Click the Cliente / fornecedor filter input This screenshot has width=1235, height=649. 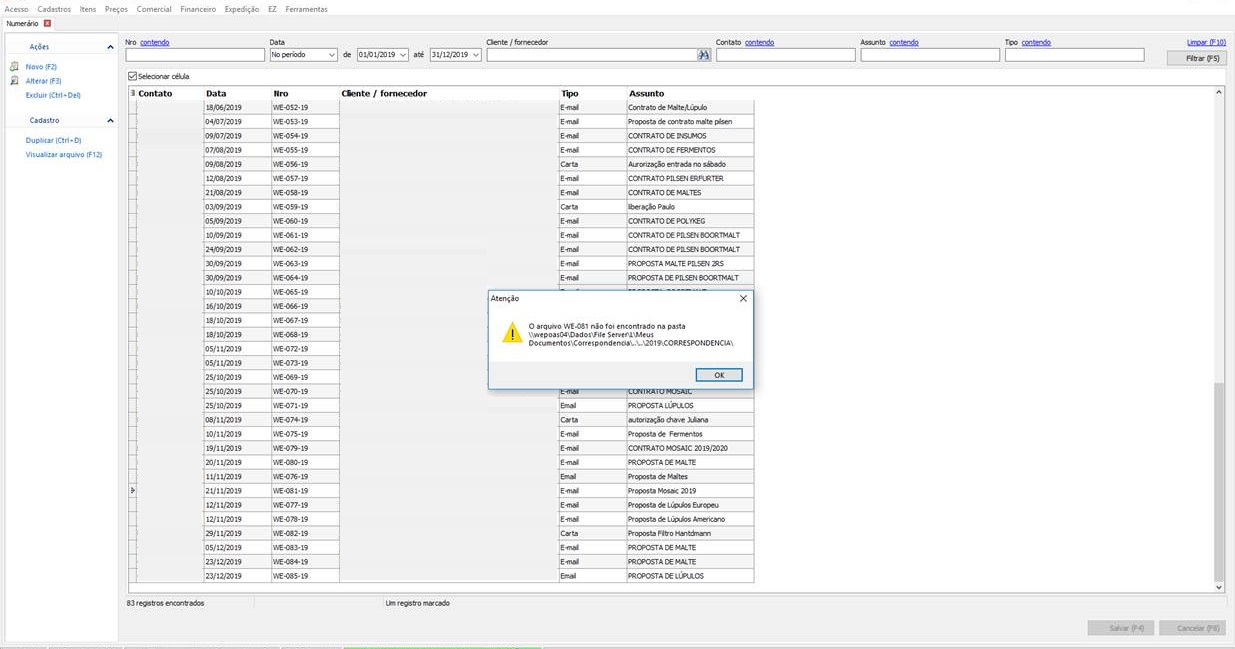592,55
